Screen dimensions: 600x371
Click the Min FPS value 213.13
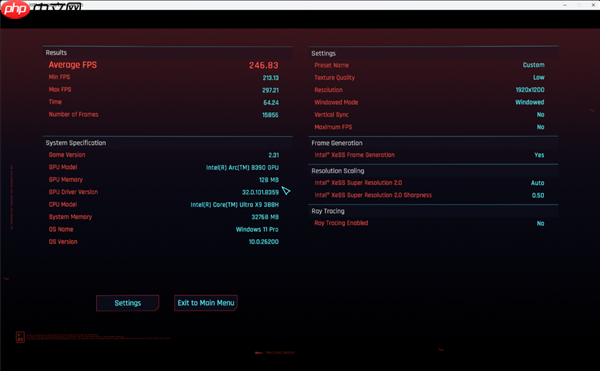pos(271,78)
